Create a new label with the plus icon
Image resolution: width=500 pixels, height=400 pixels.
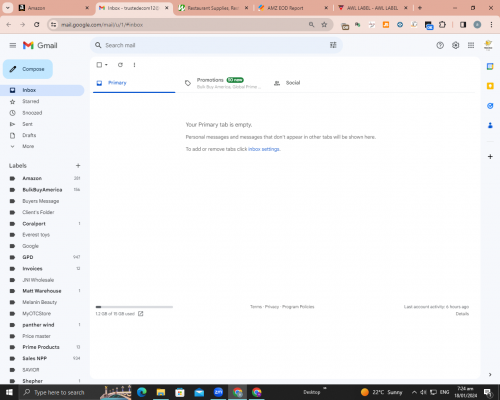[78, 166]
